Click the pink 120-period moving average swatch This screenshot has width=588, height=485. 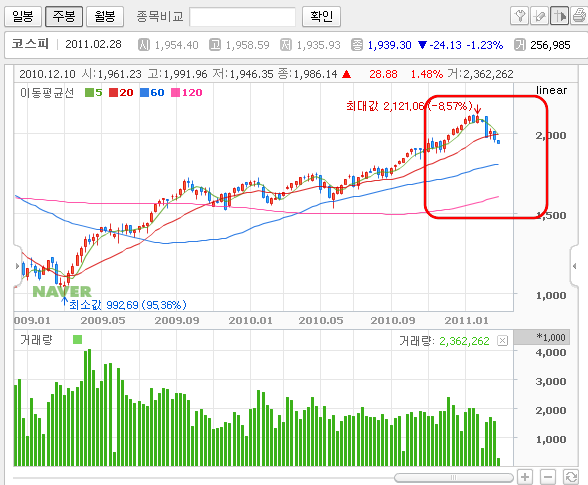click(x=176, y=92)
